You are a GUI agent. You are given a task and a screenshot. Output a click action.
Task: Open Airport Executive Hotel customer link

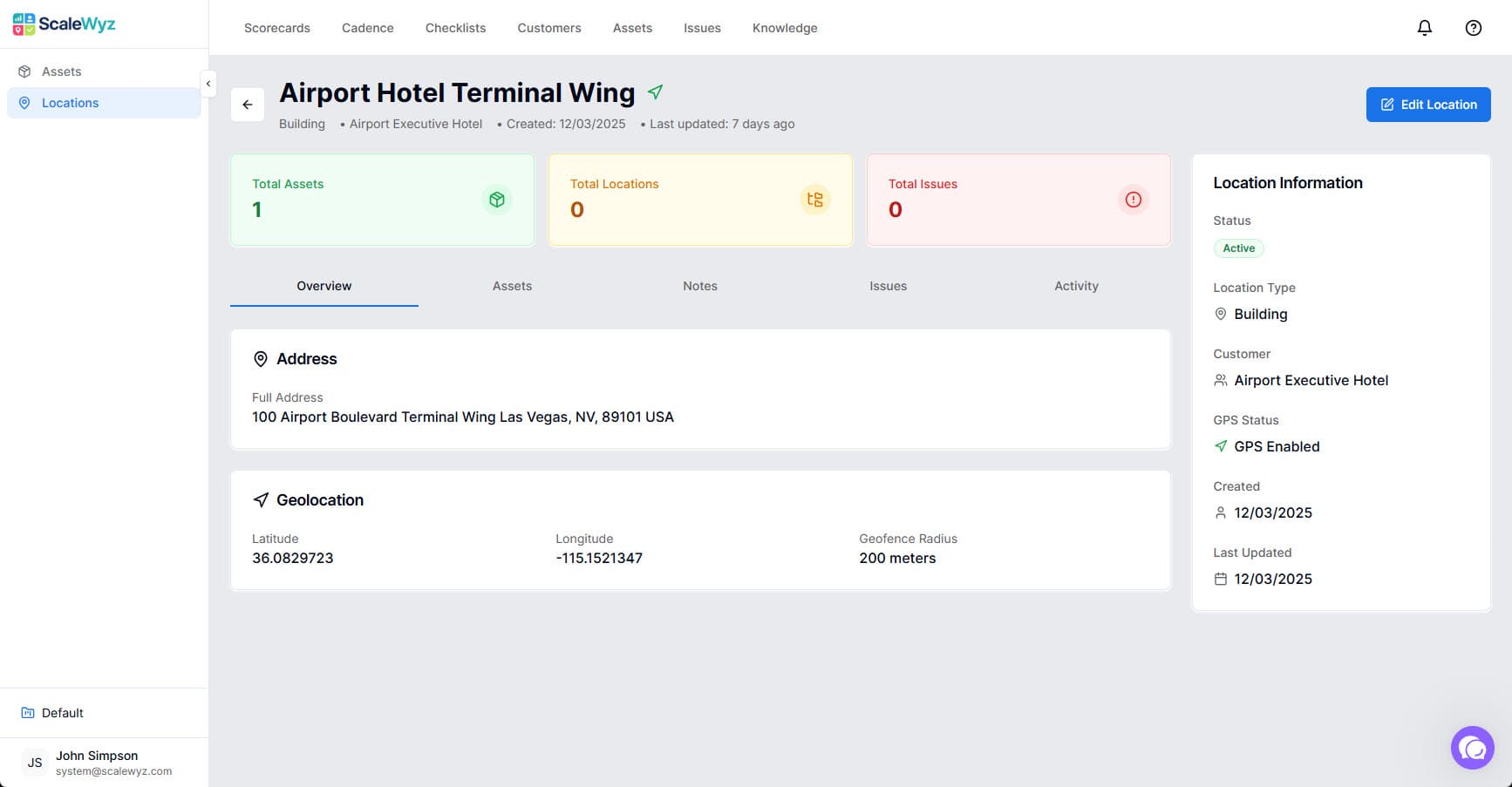click(x=1311, y=380)
